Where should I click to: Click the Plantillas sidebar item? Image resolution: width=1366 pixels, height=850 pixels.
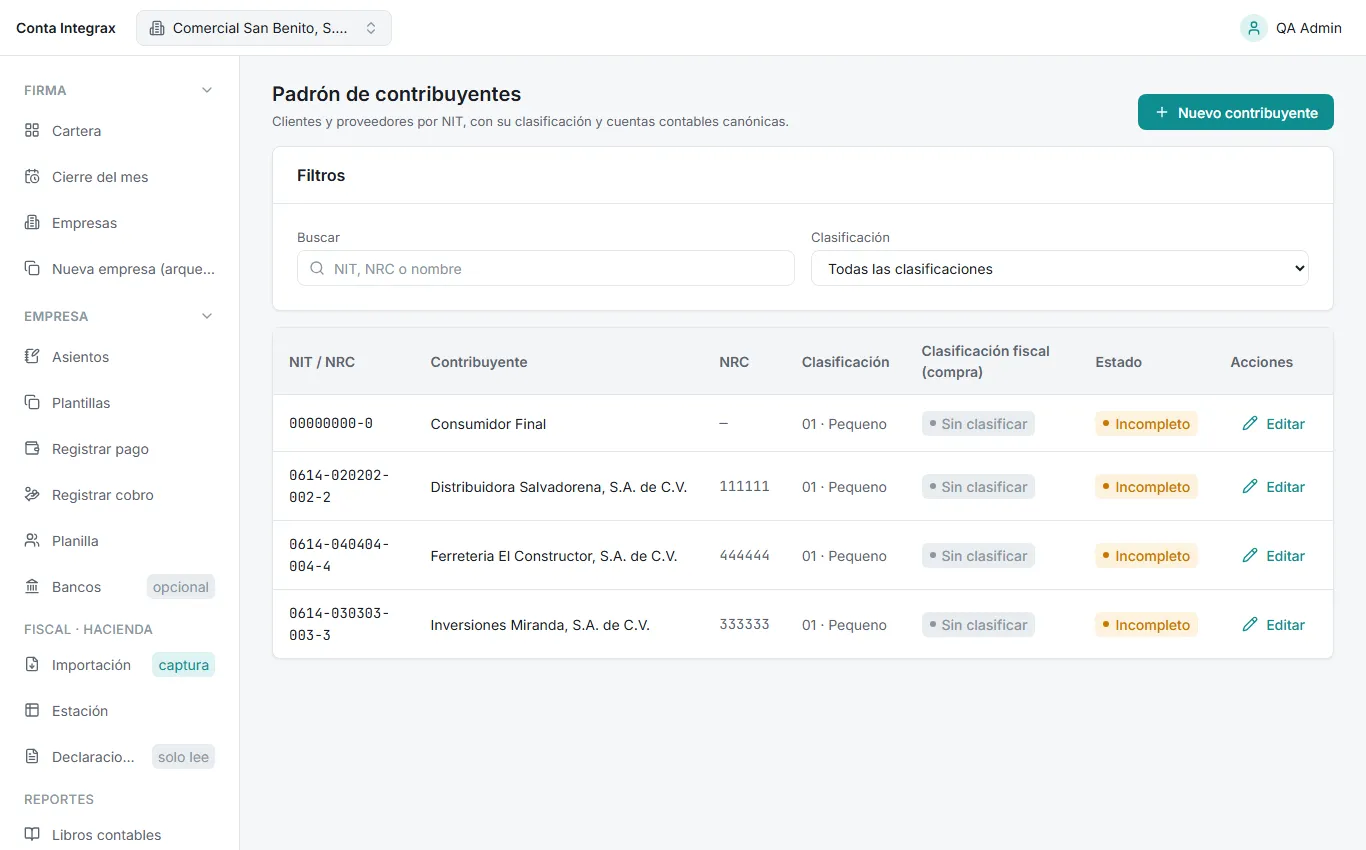tap(120, 403)
